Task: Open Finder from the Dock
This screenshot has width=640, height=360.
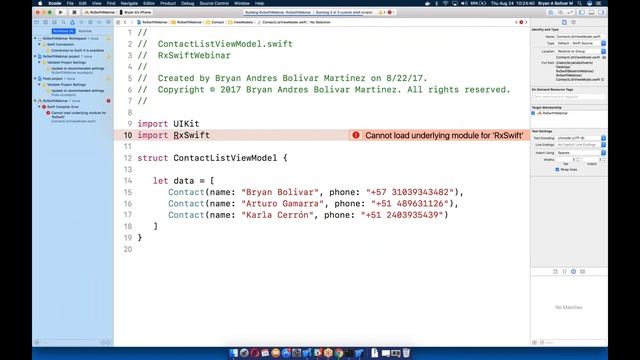Action: [x=233, y=353]
